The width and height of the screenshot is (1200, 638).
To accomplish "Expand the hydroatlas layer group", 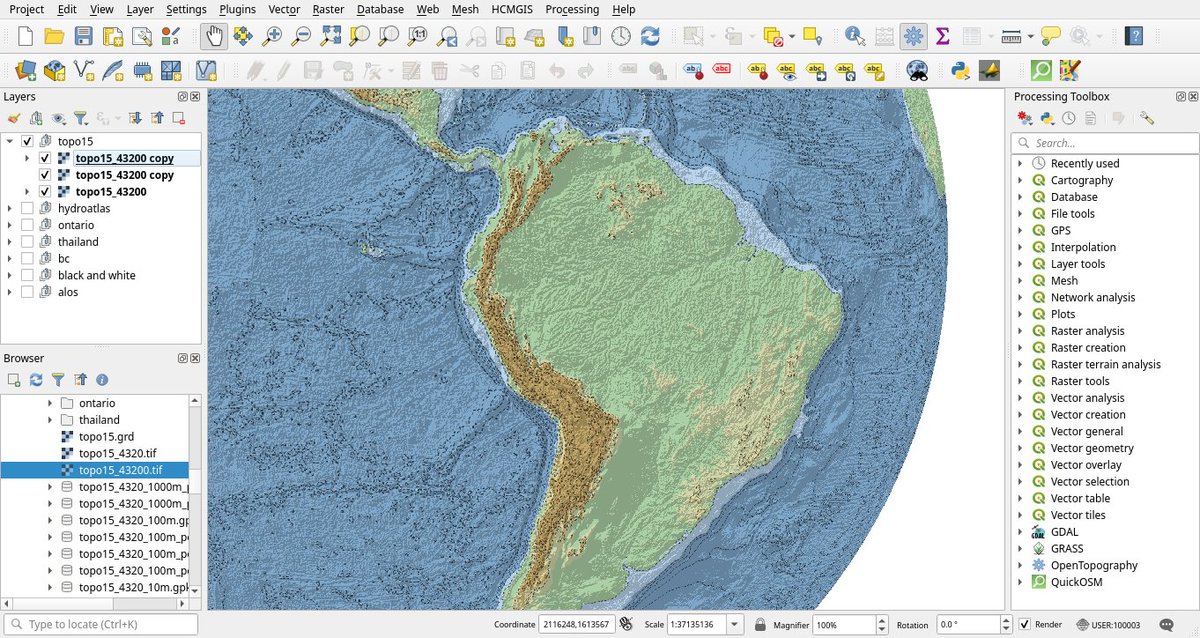I will [x=9, y=208].
